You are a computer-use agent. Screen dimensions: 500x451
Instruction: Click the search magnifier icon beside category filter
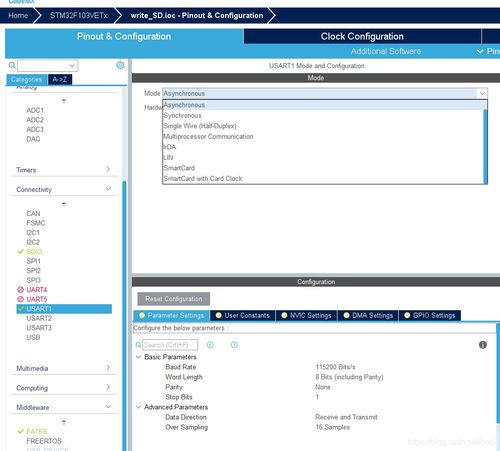(12, 65)
